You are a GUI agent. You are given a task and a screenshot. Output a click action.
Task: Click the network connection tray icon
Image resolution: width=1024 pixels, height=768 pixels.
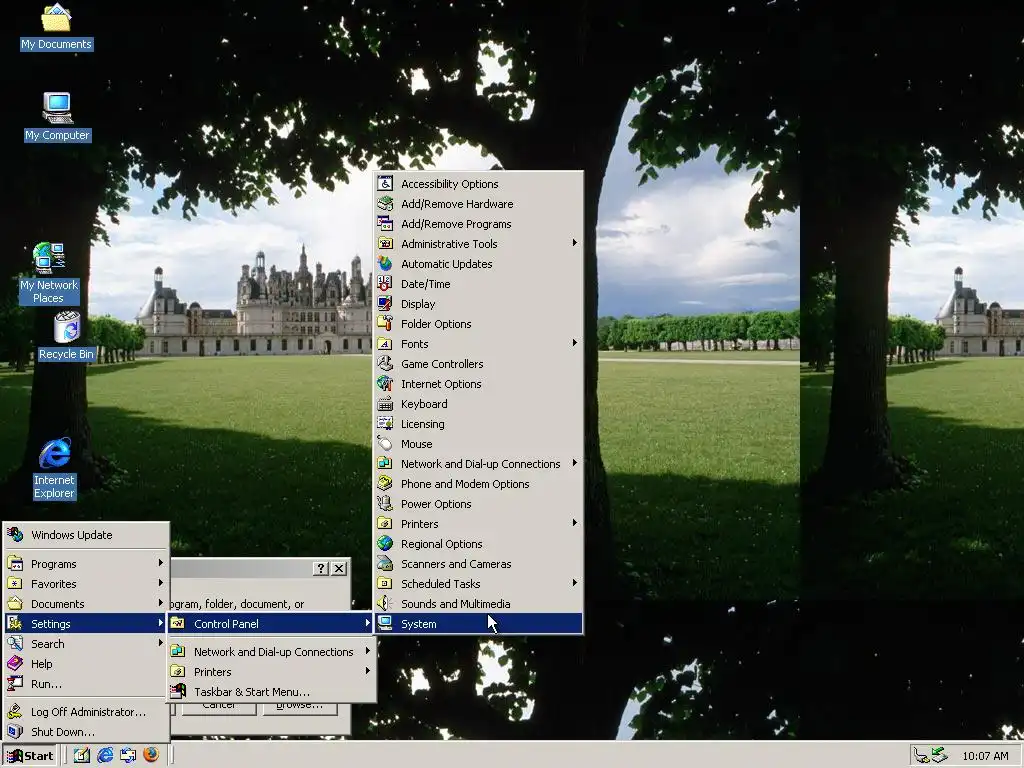point(938,756)
